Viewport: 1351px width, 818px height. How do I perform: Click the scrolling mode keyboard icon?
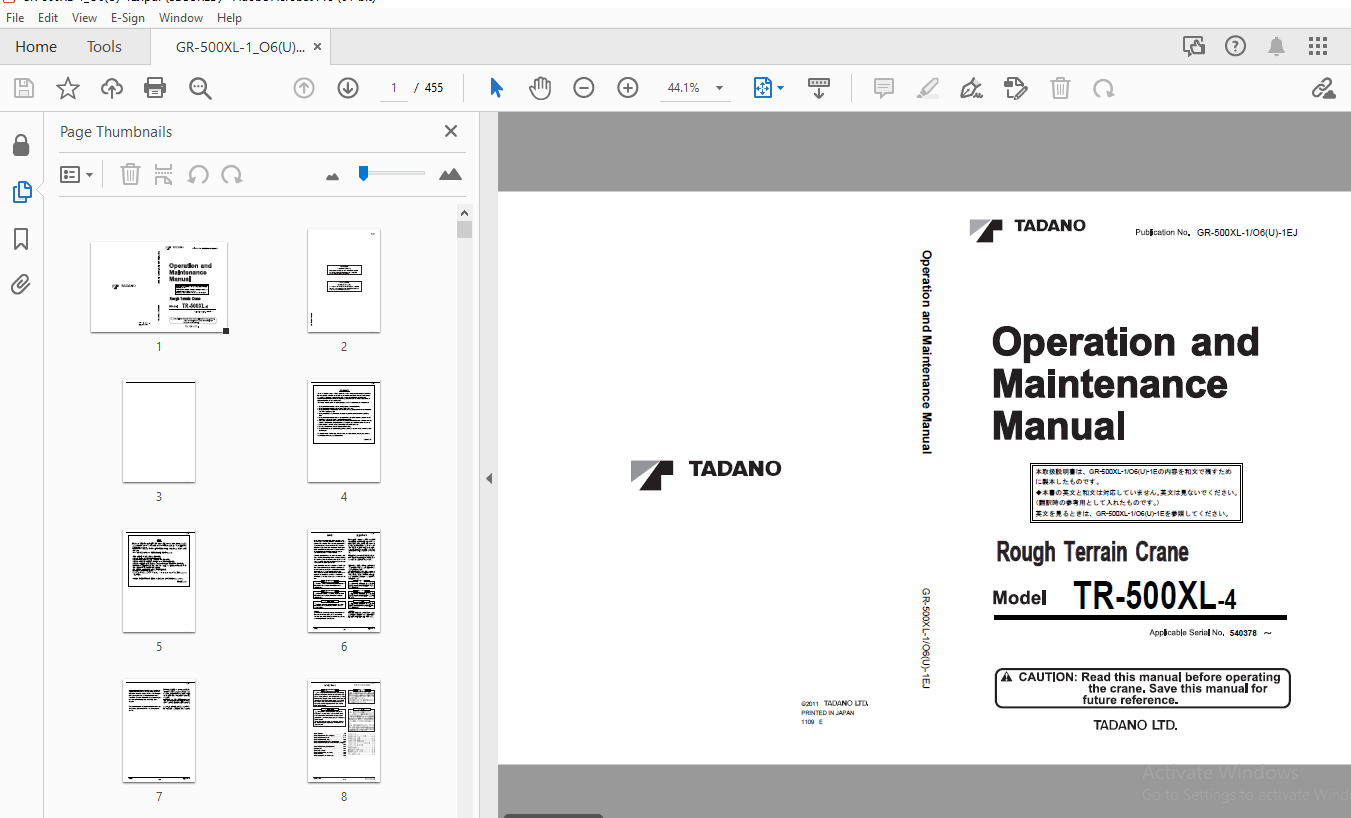[819, 88]
